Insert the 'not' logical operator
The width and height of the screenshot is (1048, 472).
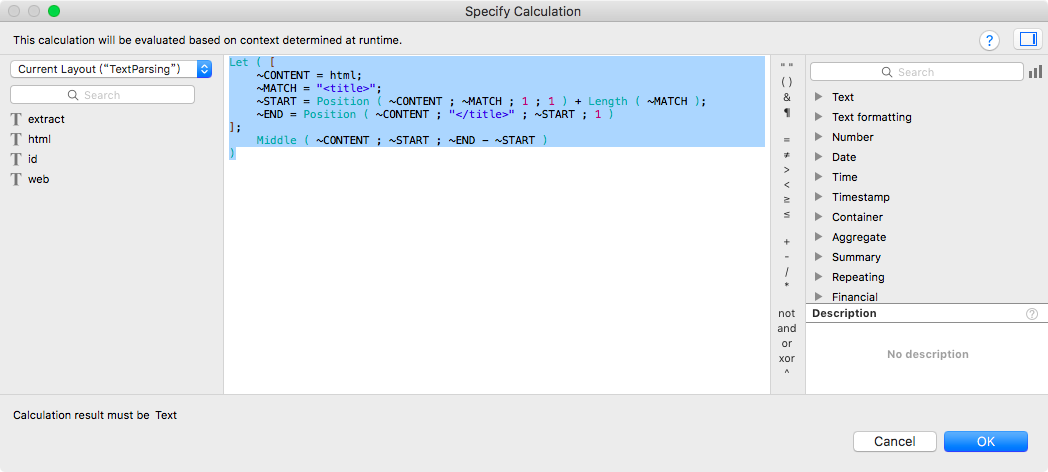(x=787, y=314)
